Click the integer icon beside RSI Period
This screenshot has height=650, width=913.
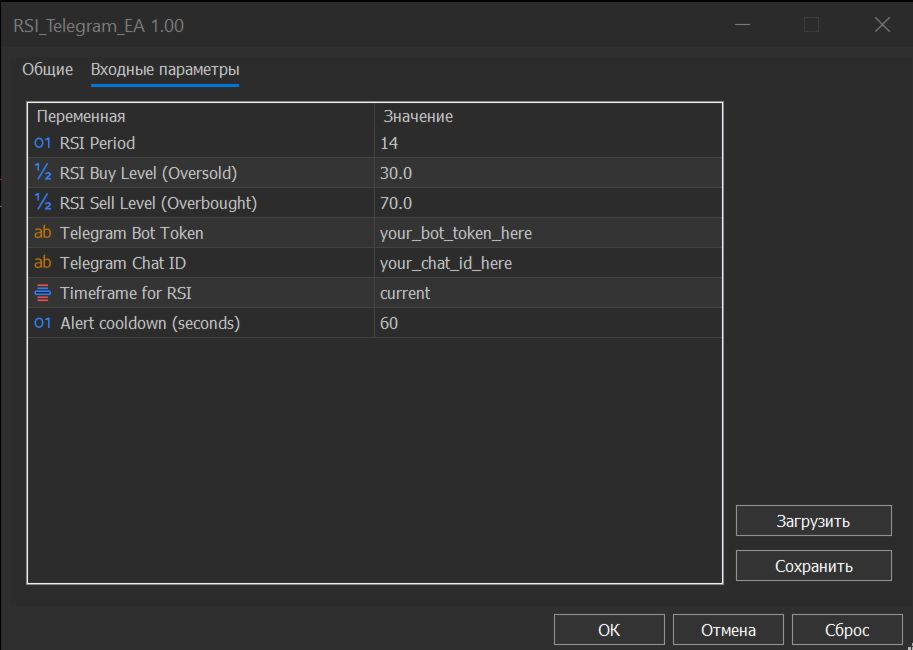42,143
